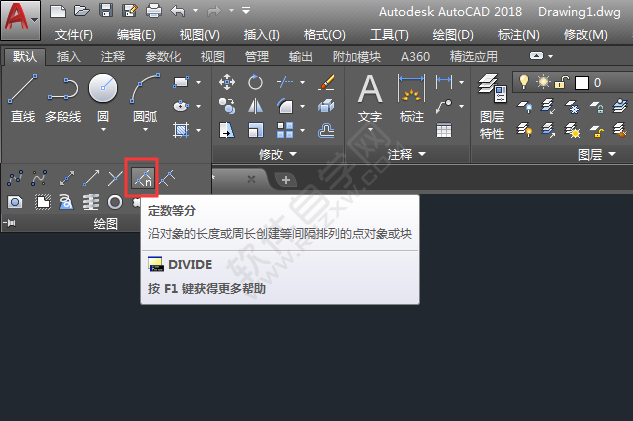633x421 pixels.
Task: Switch to the Manage (管理) ribbon tab
Action: [x=257, y=57]
